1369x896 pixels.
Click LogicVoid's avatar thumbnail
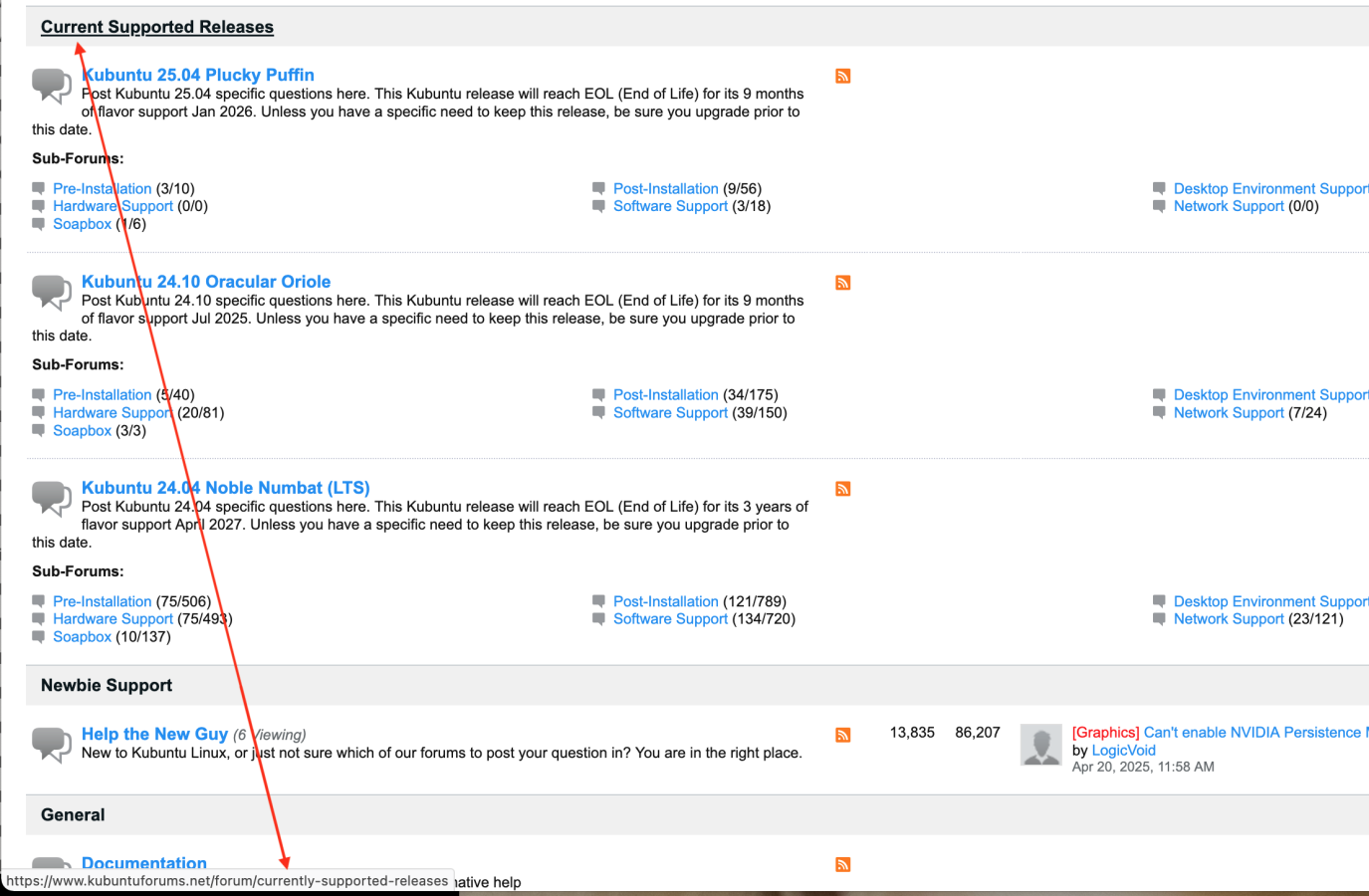[x=1041, y=745]
